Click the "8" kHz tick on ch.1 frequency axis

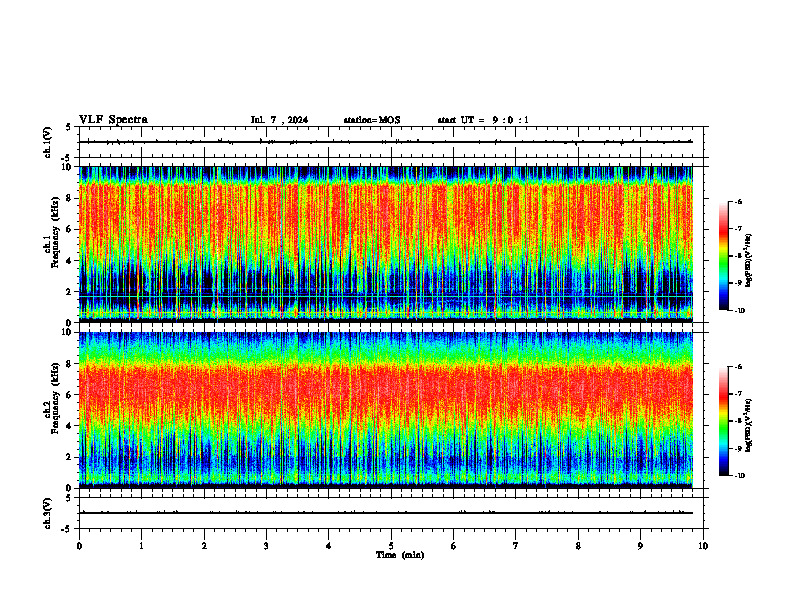[70, 198]
